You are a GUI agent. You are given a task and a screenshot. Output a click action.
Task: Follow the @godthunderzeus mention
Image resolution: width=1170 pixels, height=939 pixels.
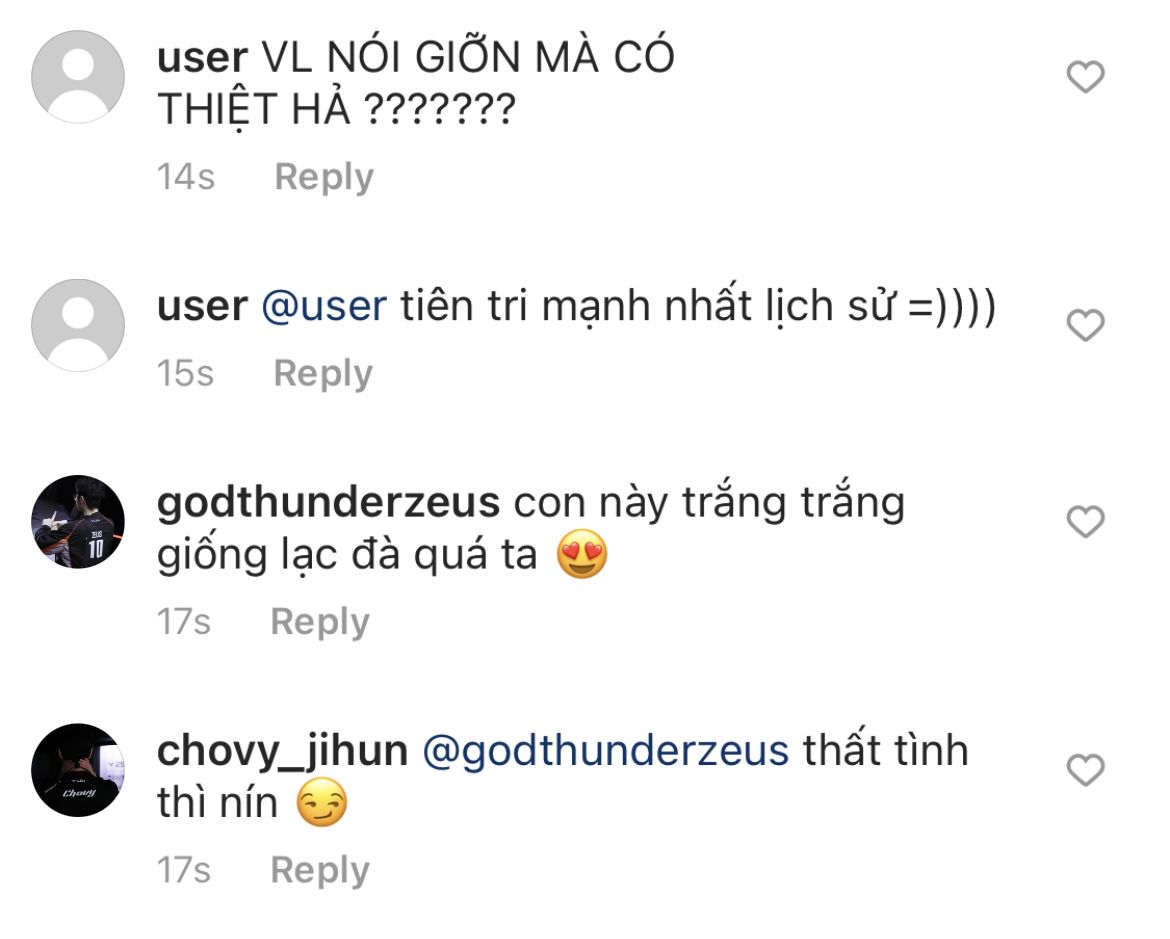[606, 752]
